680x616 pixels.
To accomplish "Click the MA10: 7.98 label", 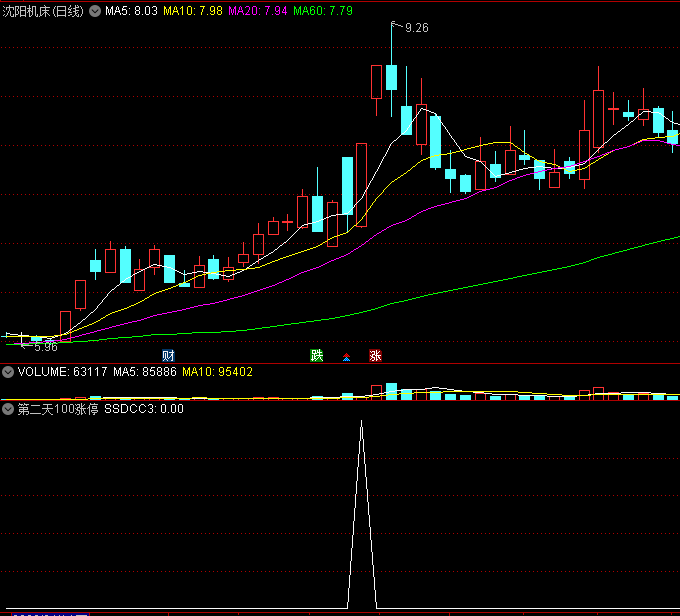I will point(193,11).
